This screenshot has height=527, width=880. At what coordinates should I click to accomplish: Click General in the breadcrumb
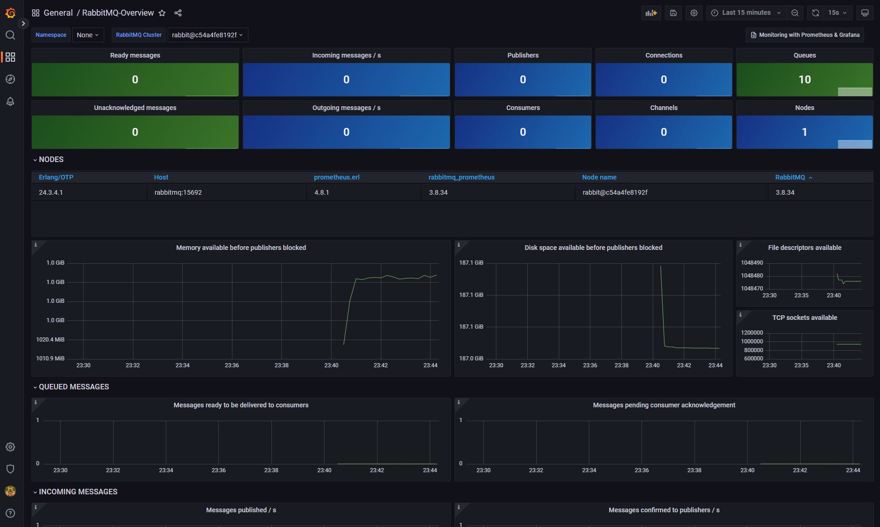pos(58,13)
